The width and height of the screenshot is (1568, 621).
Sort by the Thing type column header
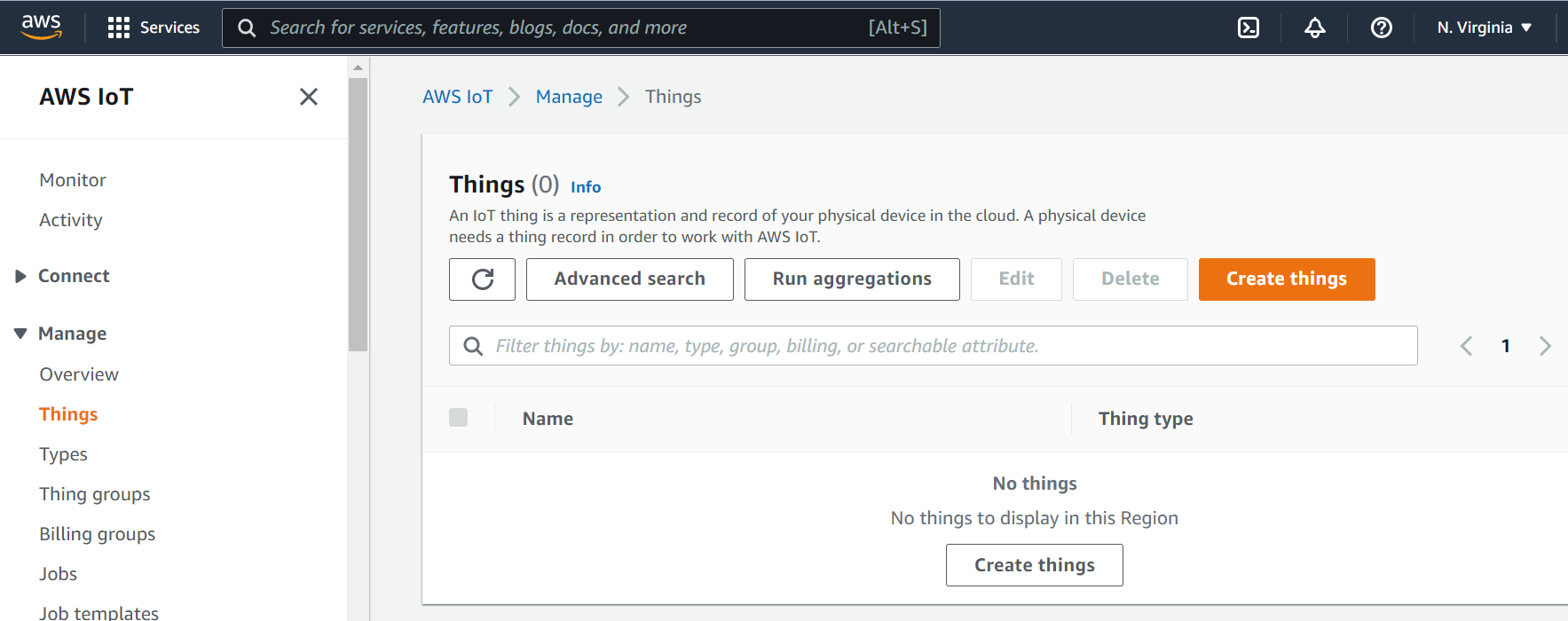point(1146,419)
